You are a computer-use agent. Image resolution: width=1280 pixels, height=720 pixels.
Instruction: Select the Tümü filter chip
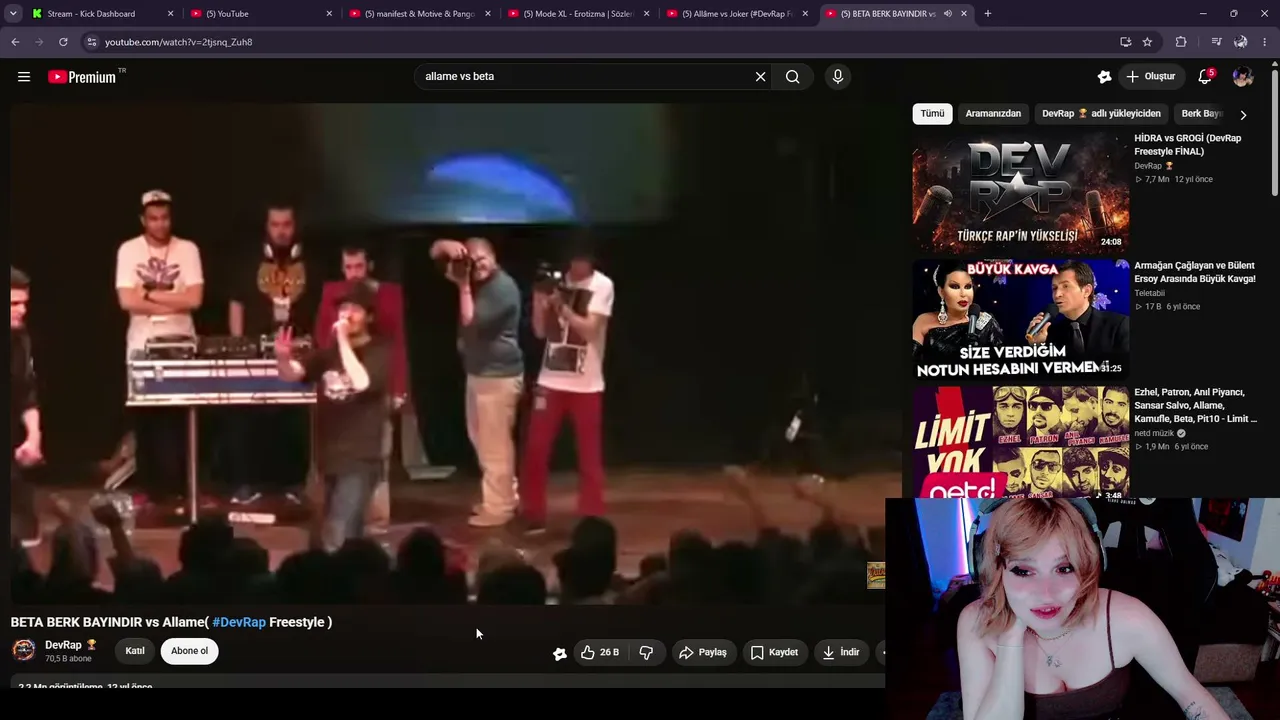point(932,114)
